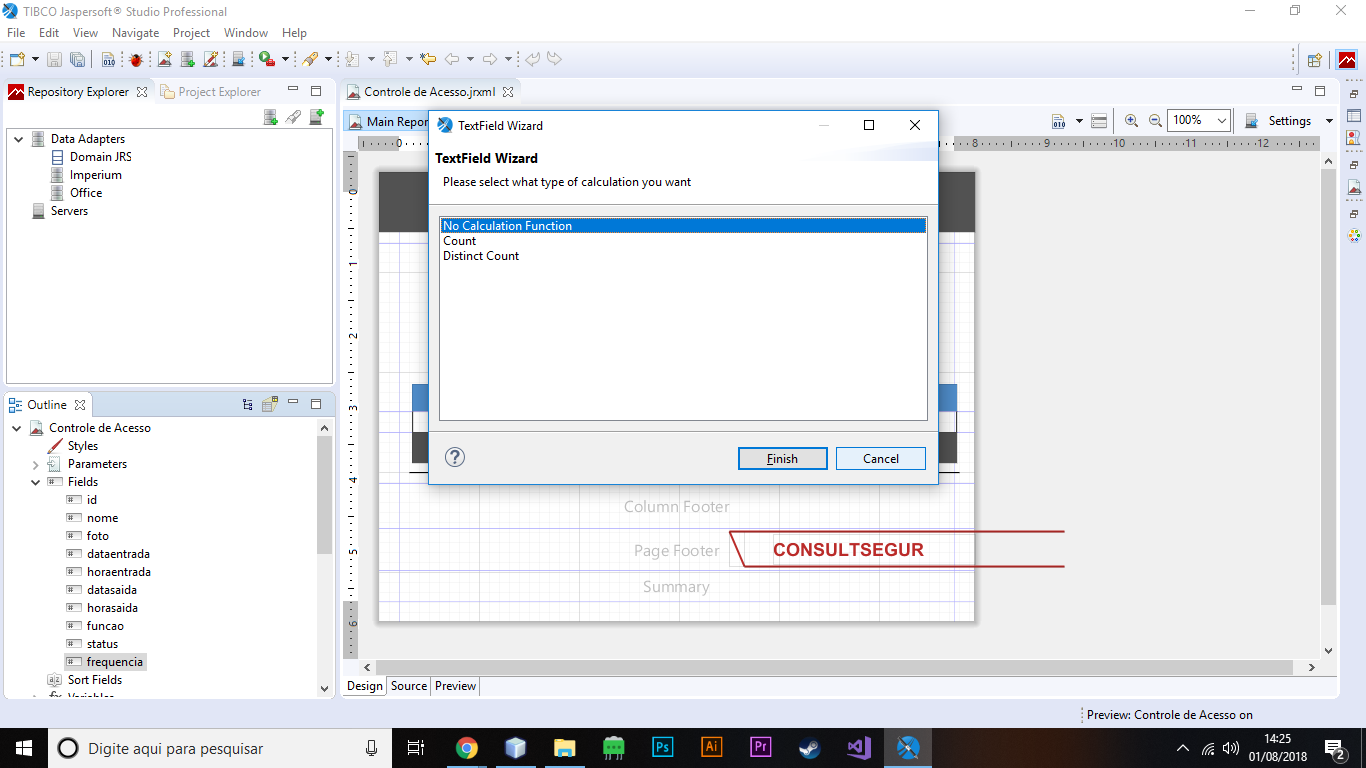Click the Zoom In magnifier icon
The height and width of the screenshot is (768, 1366).
[x=1131, y=120]
